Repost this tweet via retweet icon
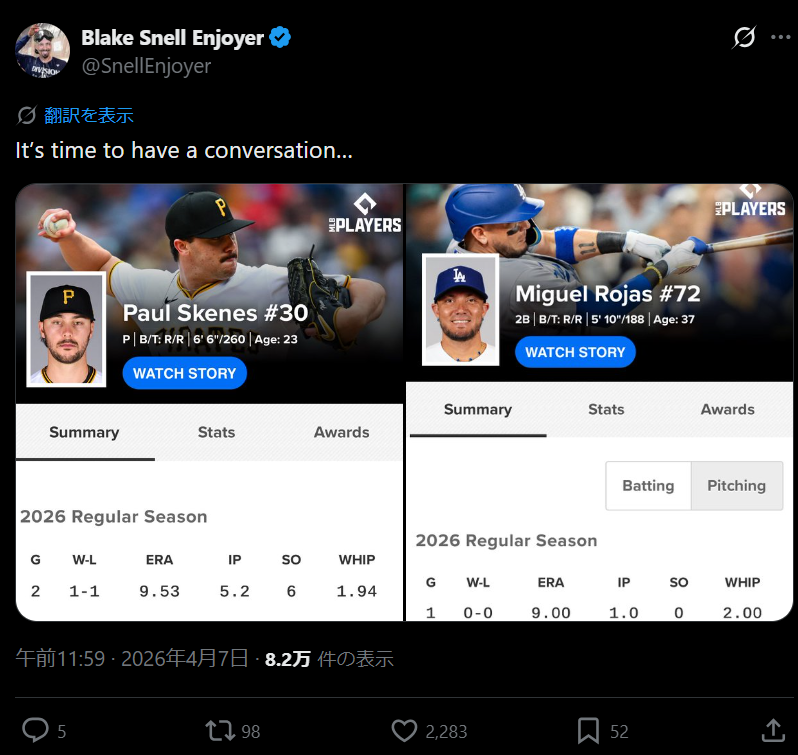 point(219,730)
